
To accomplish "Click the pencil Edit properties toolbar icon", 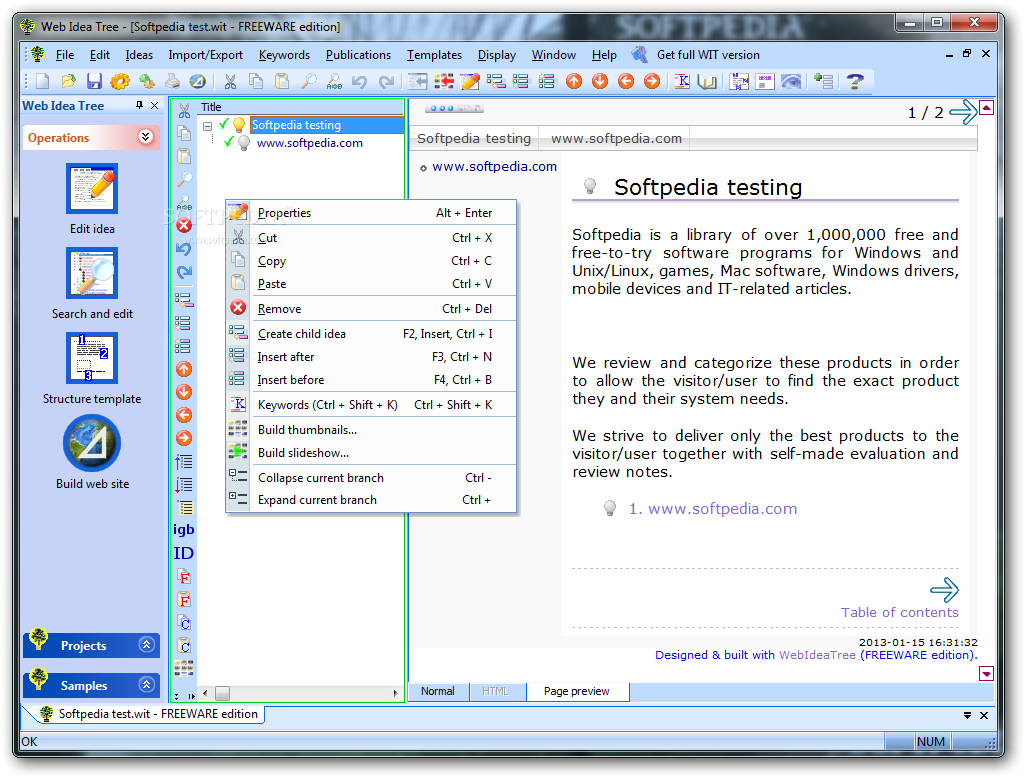I will [x=469, y=81].
